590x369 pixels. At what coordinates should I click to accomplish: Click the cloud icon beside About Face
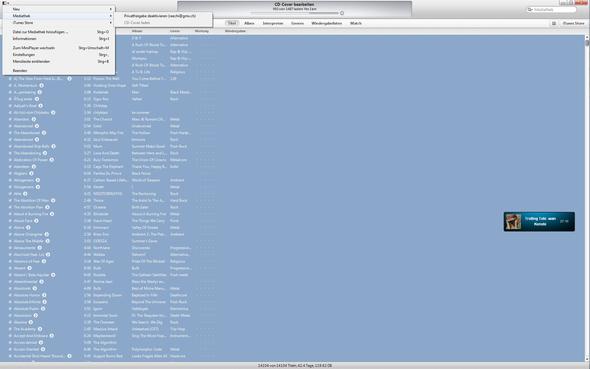[36, 221]
